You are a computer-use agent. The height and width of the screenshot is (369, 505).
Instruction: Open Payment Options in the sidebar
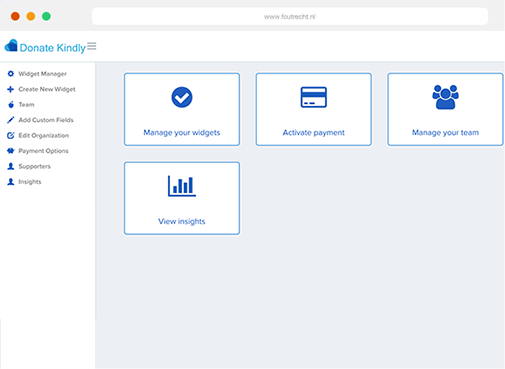pyautogui.click(x=43, y=151)
